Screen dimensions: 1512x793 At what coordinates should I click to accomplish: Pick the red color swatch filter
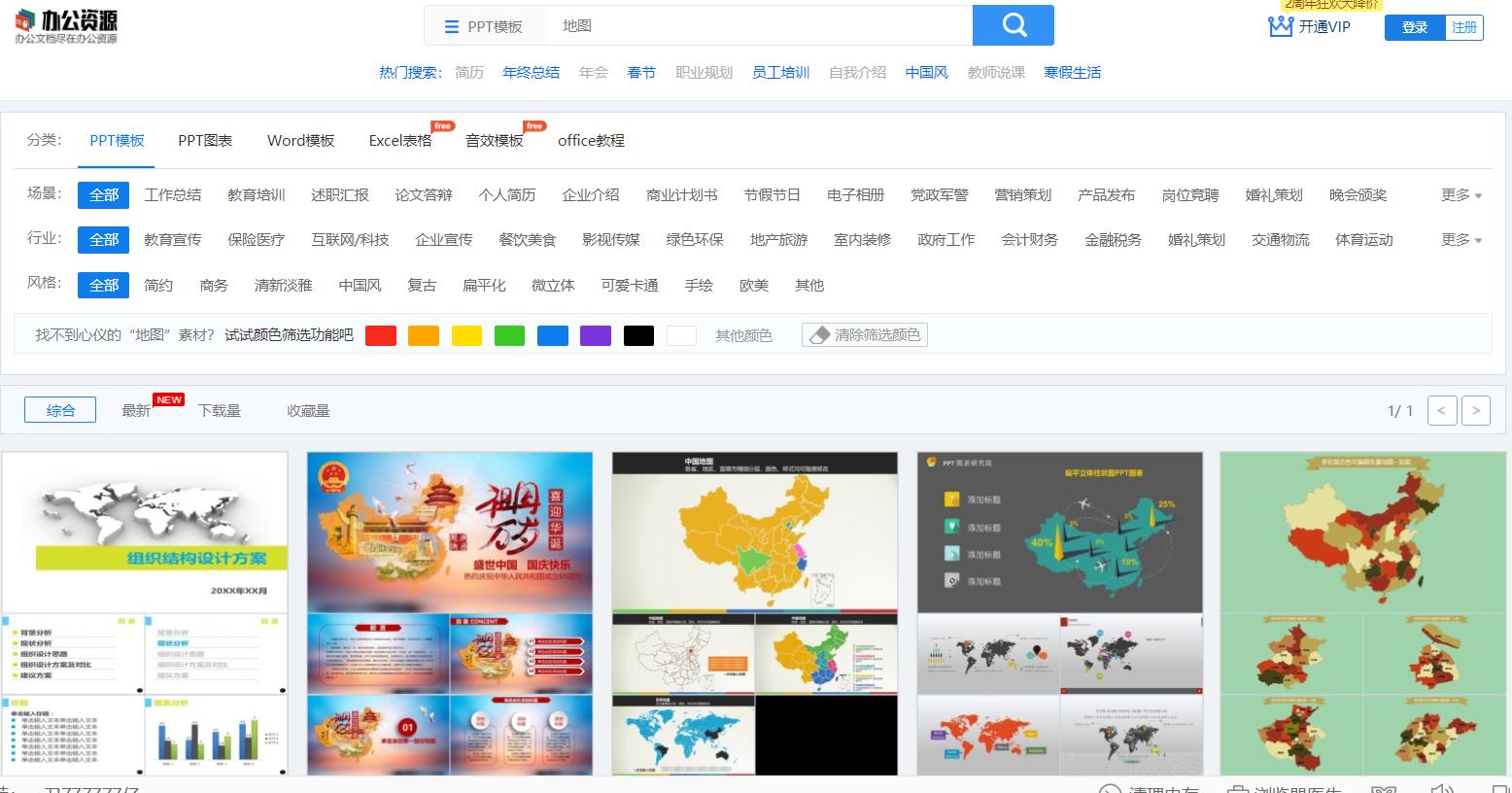point(381,334)
